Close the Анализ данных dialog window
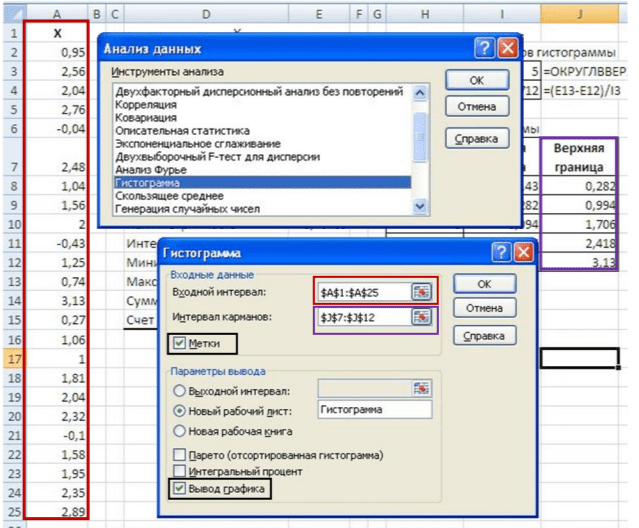Image resolution: width=639 pixels, height=528 pixels. click(x=508, y=48)
